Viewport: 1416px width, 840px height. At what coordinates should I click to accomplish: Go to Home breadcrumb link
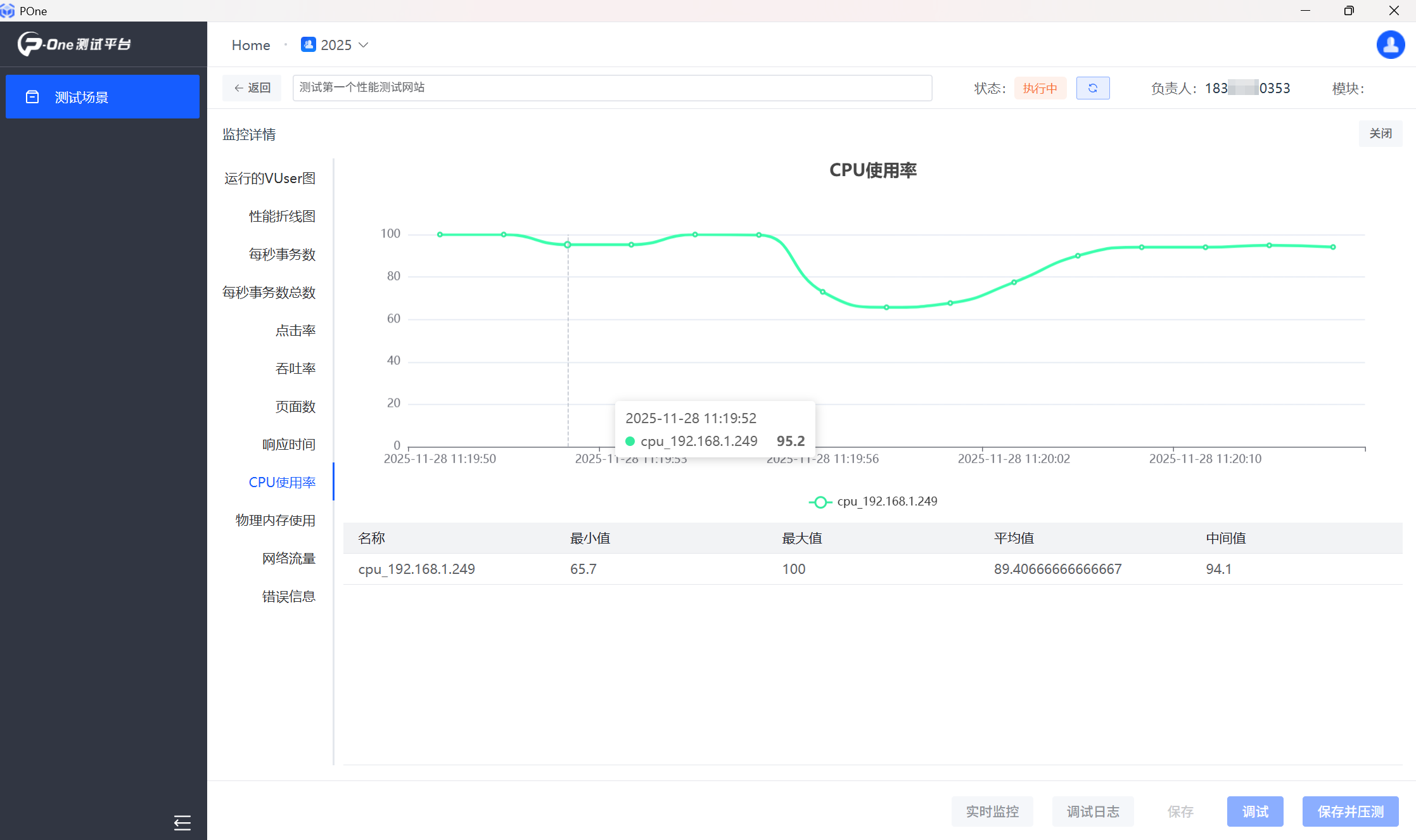click(251, 45)
